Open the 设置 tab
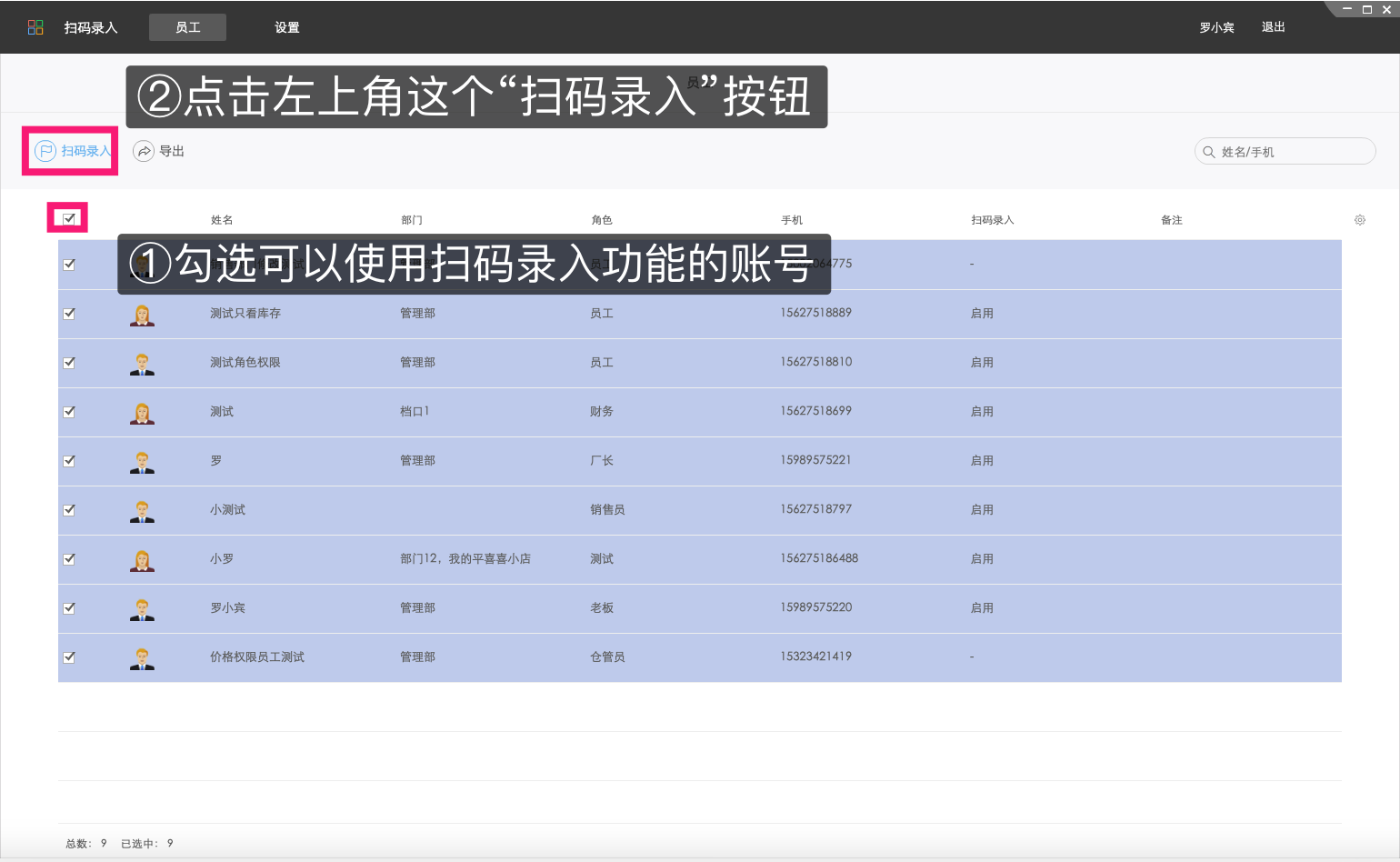 click(x=286, y=26)
